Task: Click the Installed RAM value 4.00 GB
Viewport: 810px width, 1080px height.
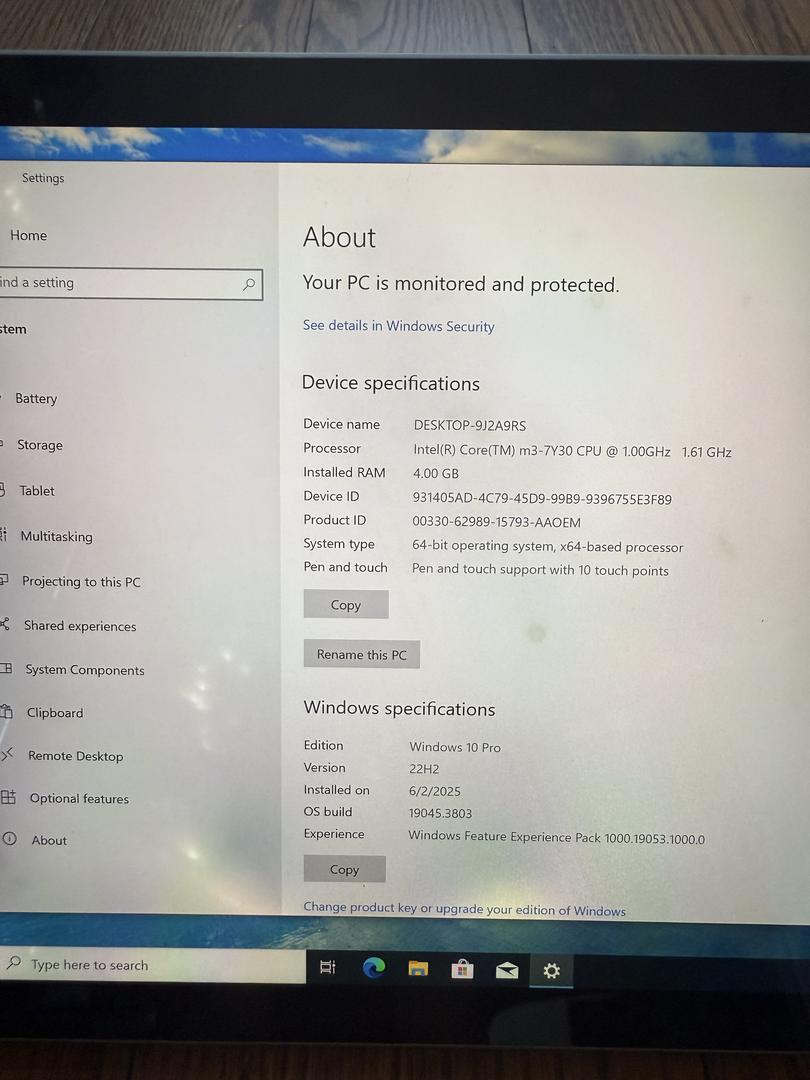Action: click(436, 474)
